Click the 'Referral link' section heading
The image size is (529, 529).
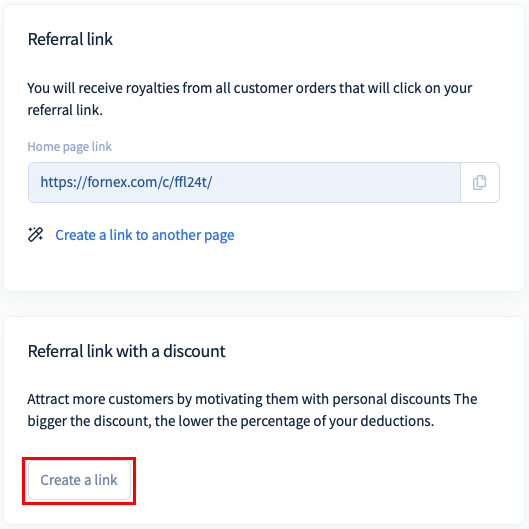pyautogui.click(x=70, y=39)
